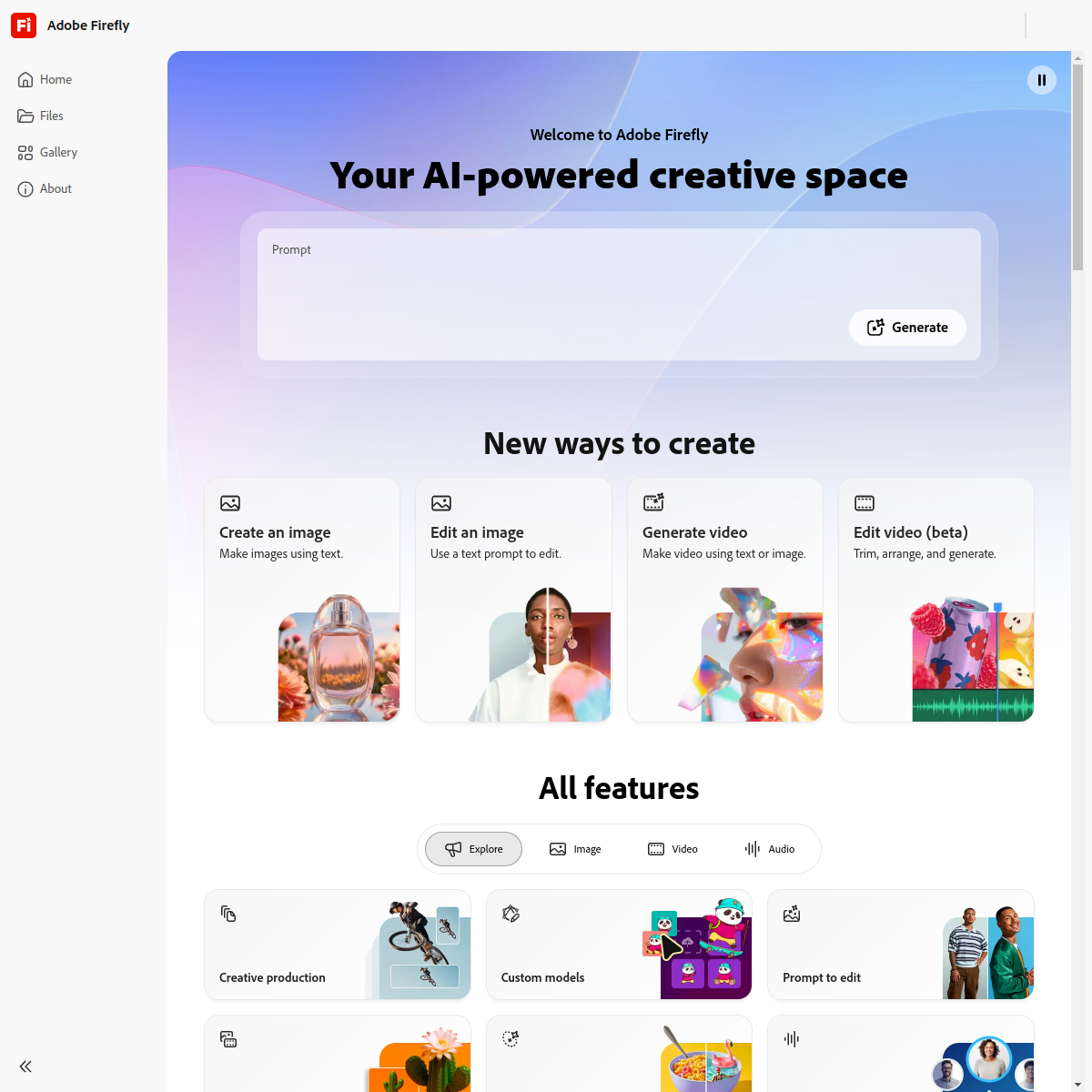
Task: Click the Use a text prompt to edit description
Action: coord(496,553)
